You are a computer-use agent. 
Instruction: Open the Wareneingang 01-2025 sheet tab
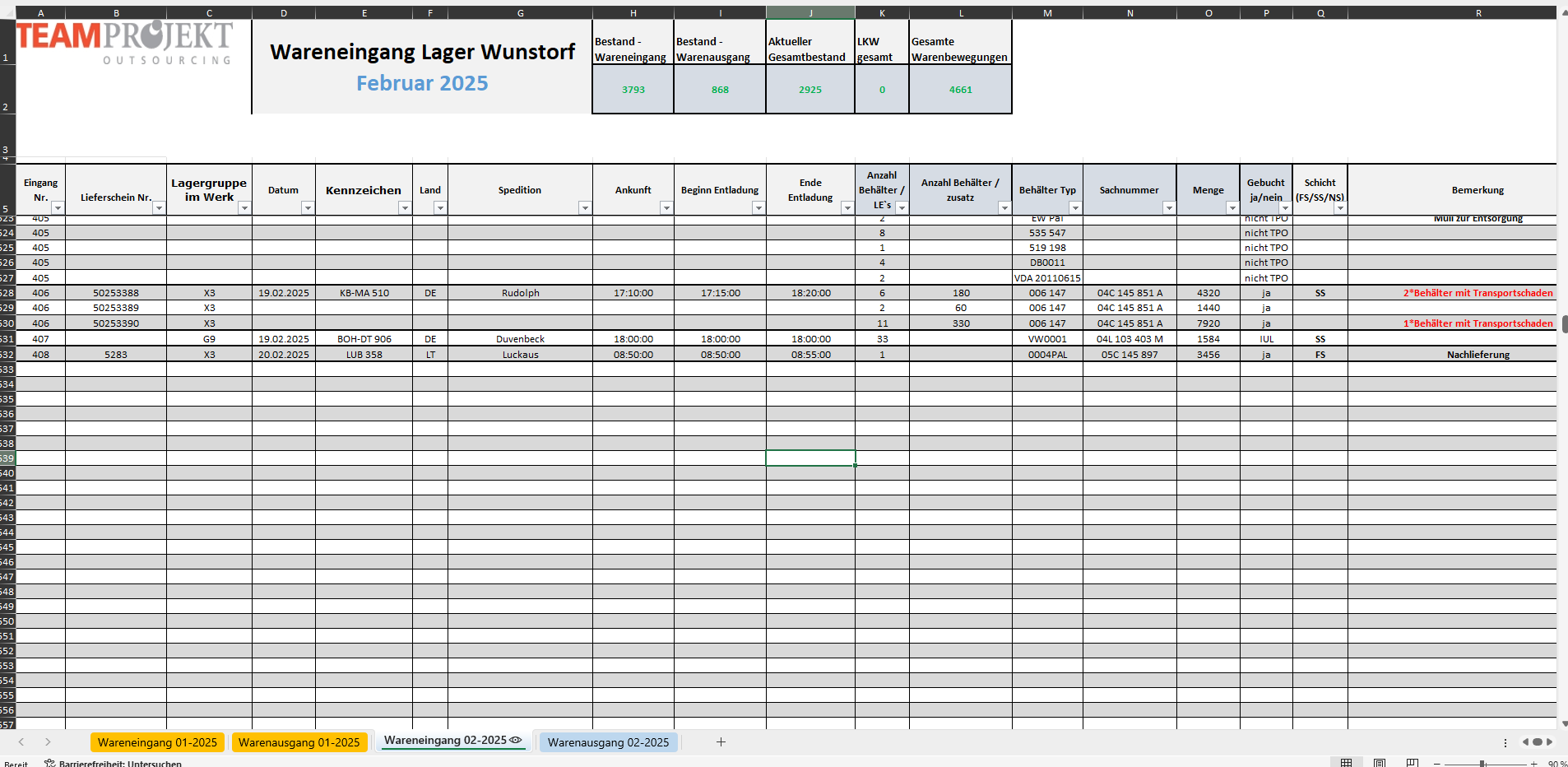(157, 742)
